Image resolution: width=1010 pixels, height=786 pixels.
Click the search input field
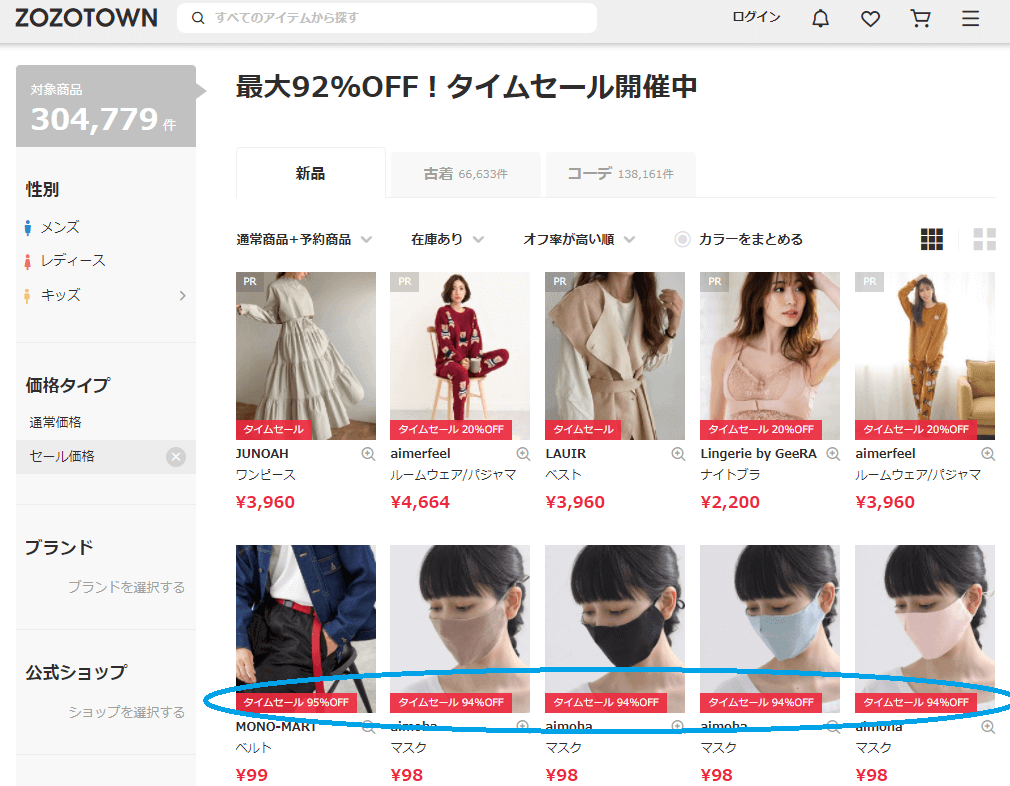pyautogui.click(x=386, y=18)
